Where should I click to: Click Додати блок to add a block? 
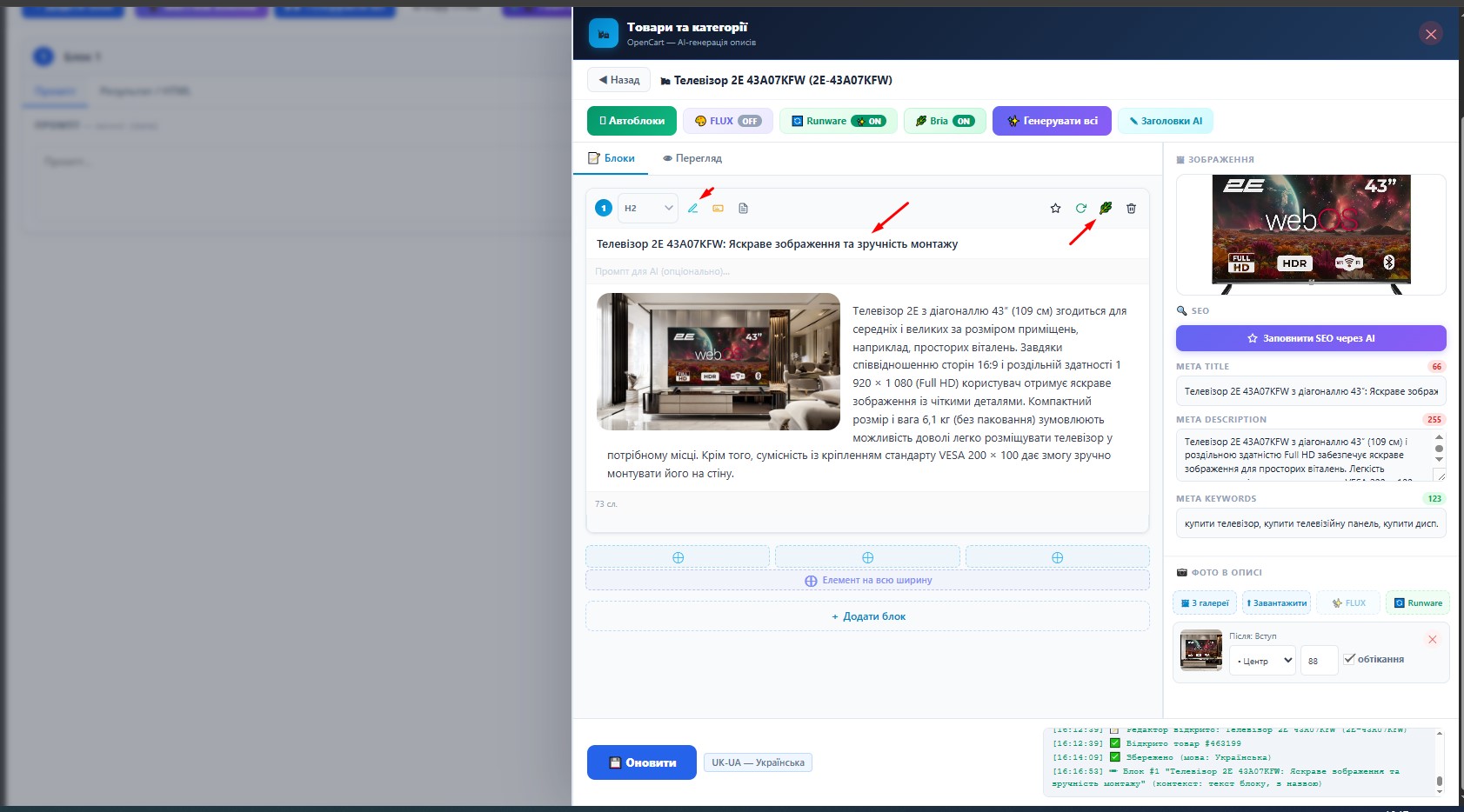[867, 616]
